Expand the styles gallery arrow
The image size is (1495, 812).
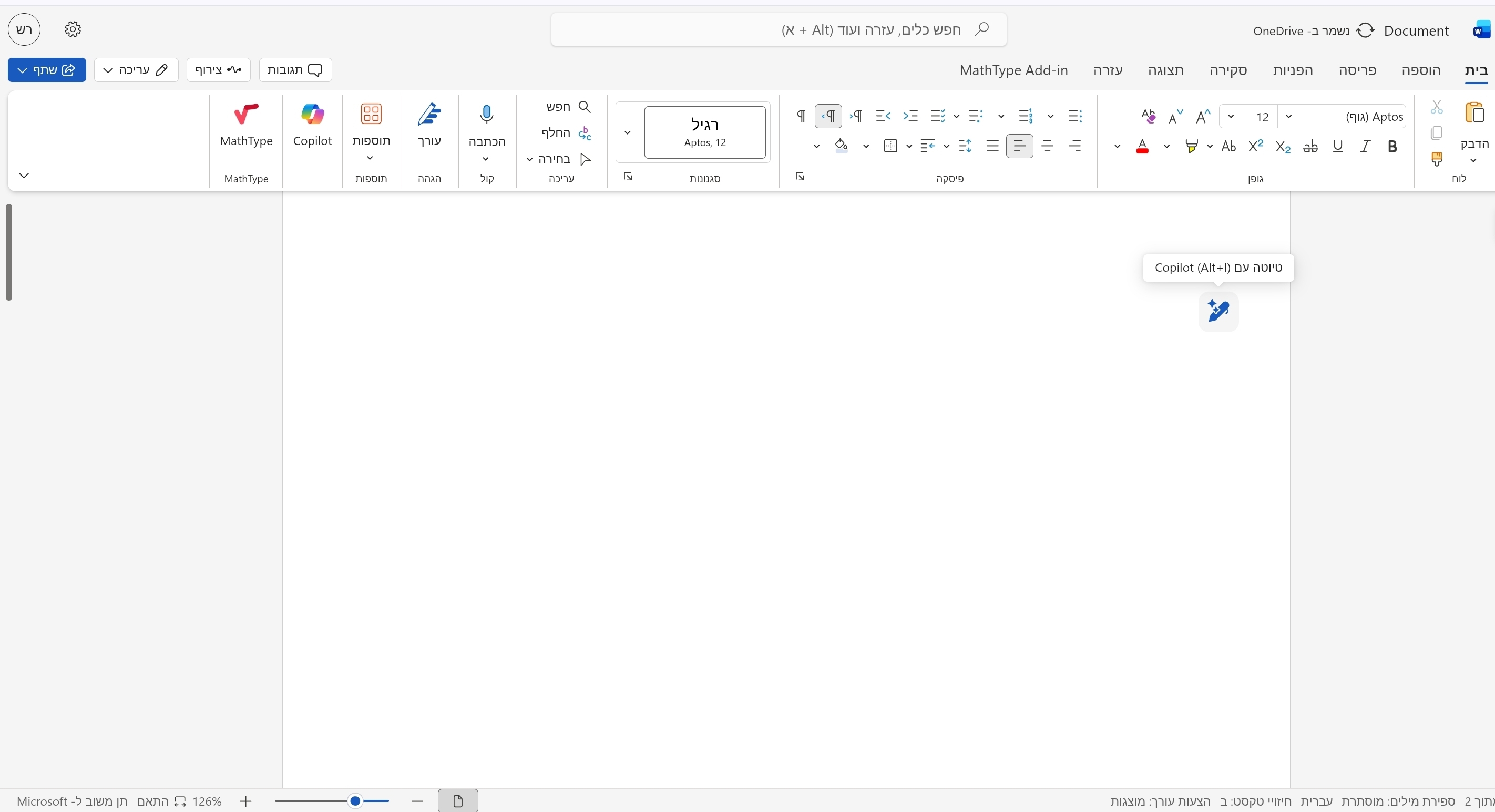[x=627, y=132]
